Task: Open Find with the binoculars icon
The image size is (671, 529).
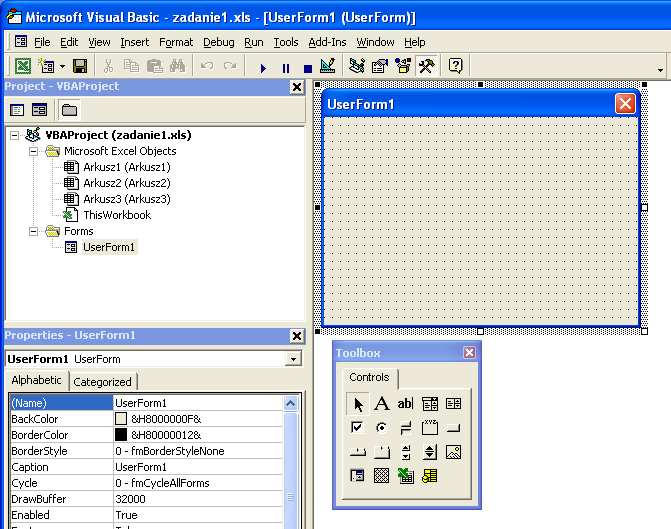Action: coord(178,66)
